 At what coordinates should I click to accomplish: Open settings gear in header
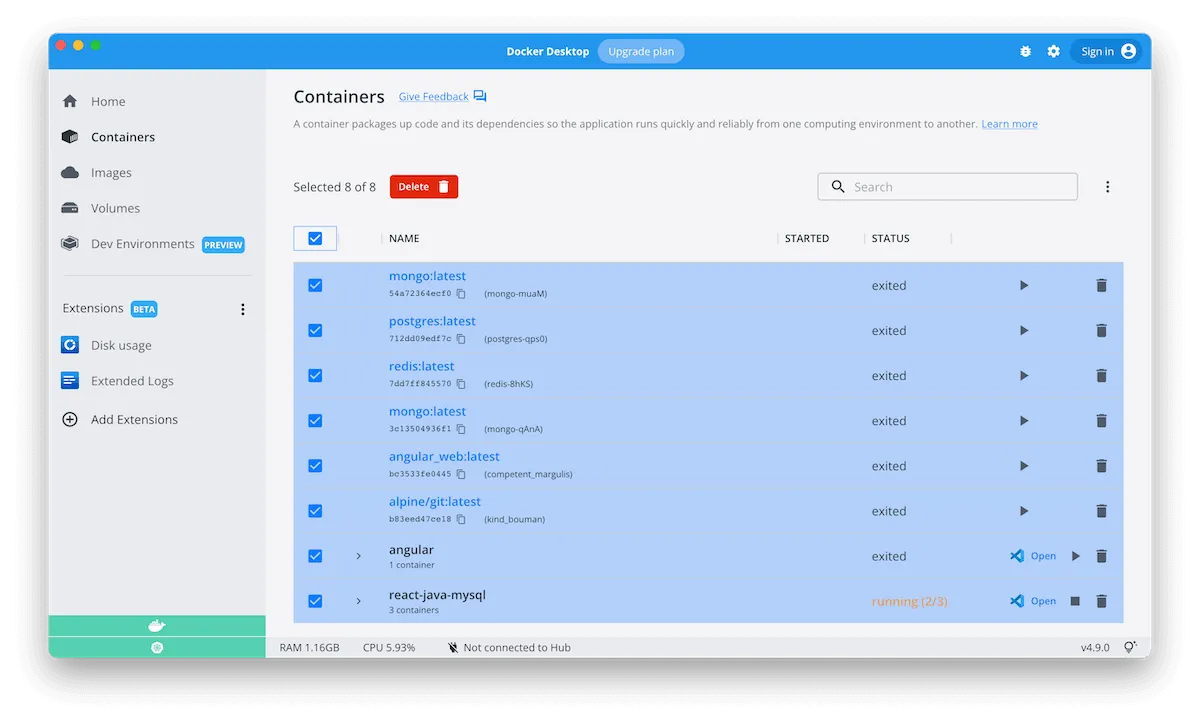coord(1053,51)
